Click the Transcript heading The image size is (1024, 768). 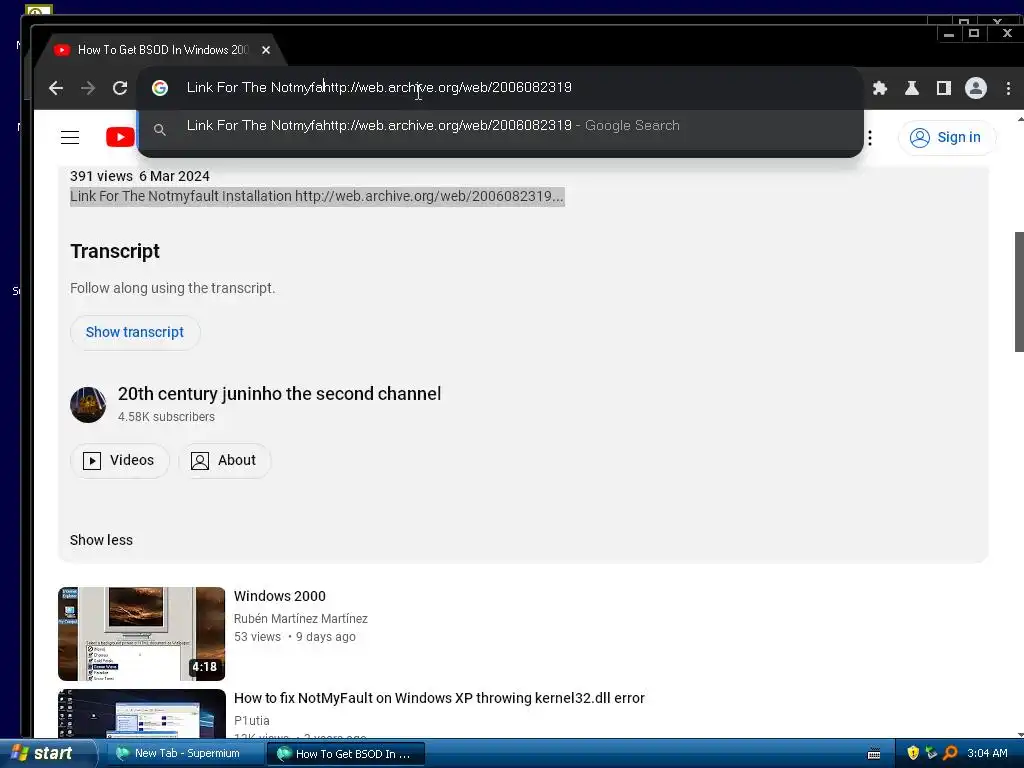(115, 251)
